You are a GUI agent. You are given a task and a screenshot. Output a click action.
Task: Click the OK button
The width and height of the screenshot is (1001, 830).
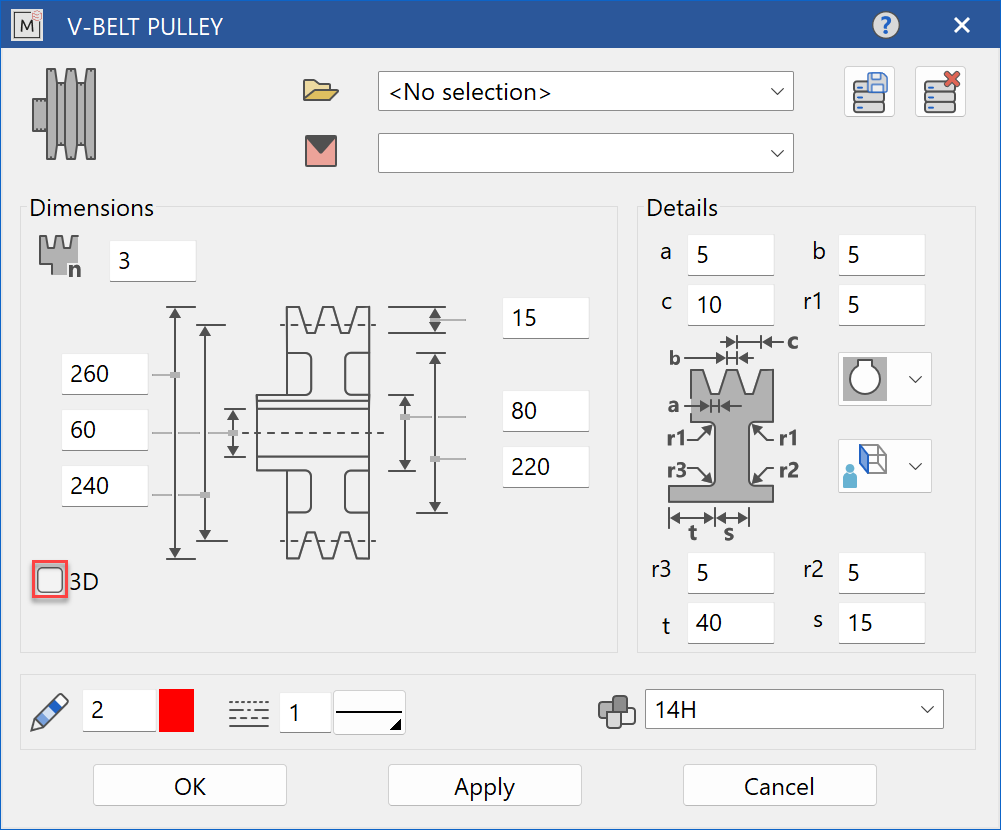coord(190,785)
